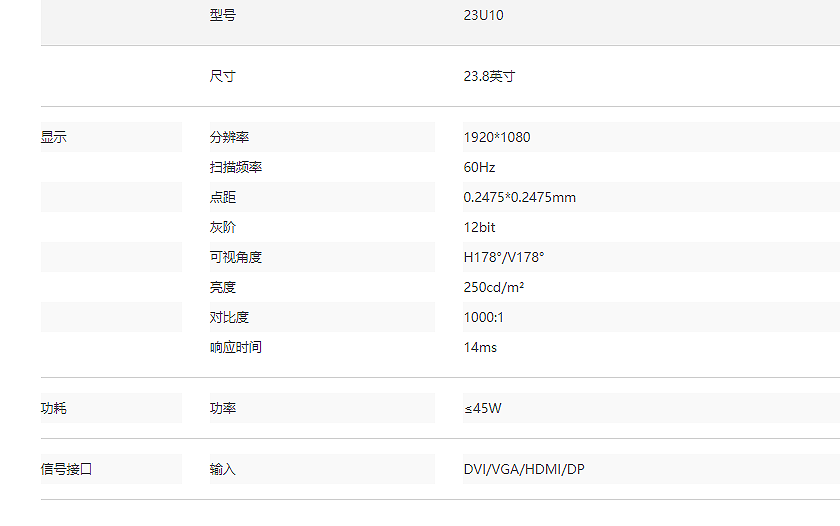Viewport: 840px width, 526px height.
Task: Select power value ≤45W
Action: (x=483, y=408)
